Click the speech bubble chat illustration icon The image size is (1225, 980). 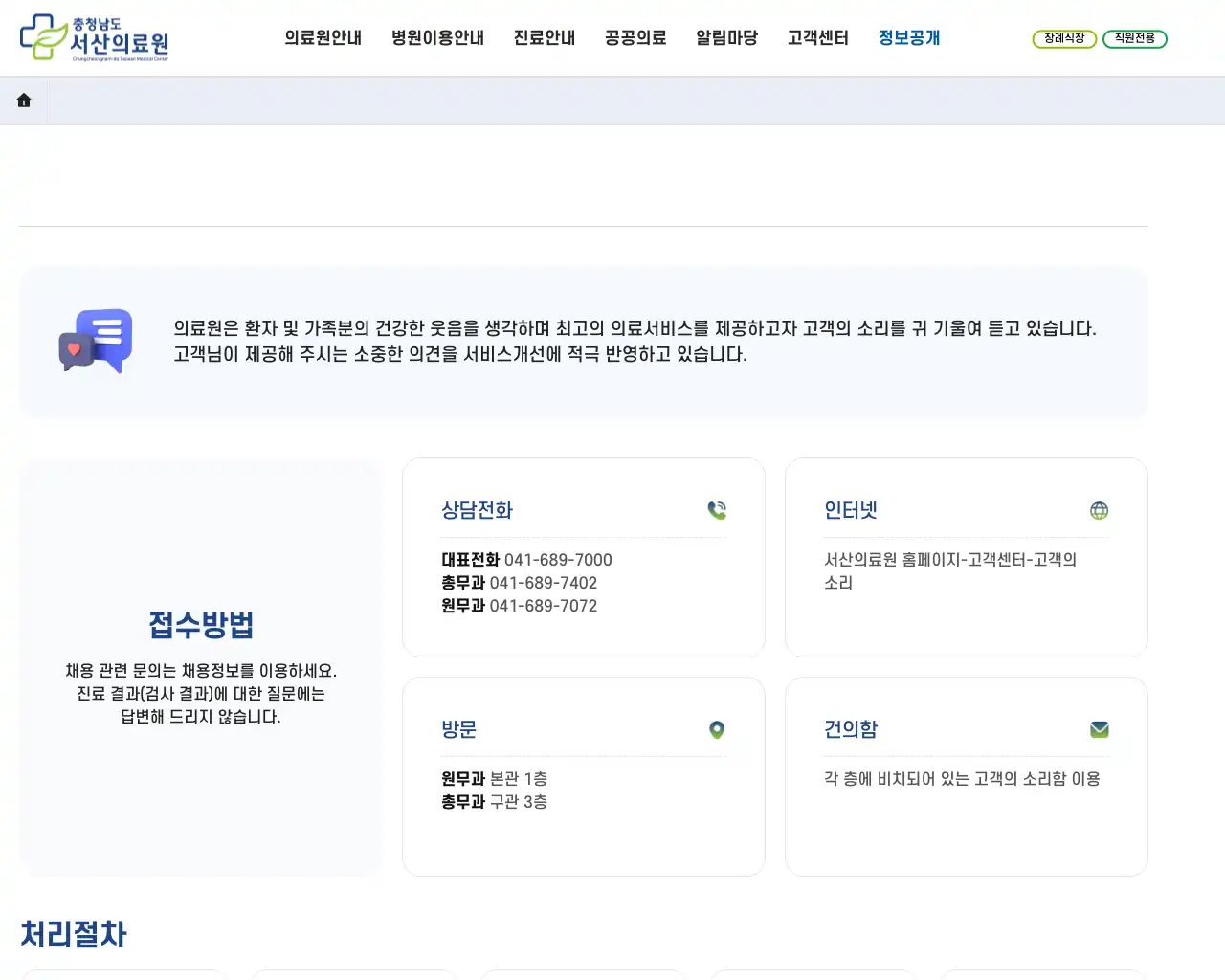coord(96,342)
